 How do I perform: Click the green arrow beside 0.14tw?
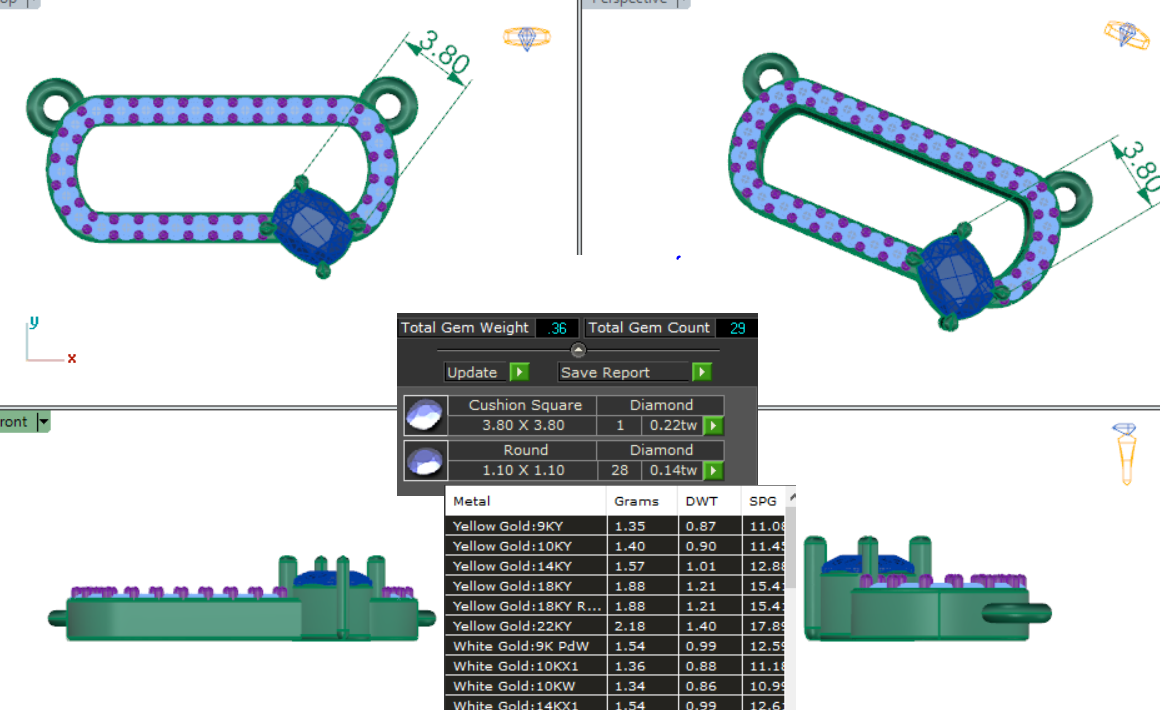(713, 470)
